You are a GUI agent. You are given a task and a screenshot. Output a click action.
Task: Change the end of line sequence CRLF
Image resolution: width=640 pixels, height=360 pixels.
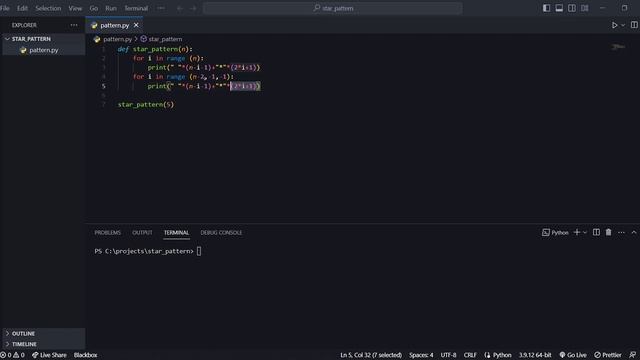coord(470,355)
